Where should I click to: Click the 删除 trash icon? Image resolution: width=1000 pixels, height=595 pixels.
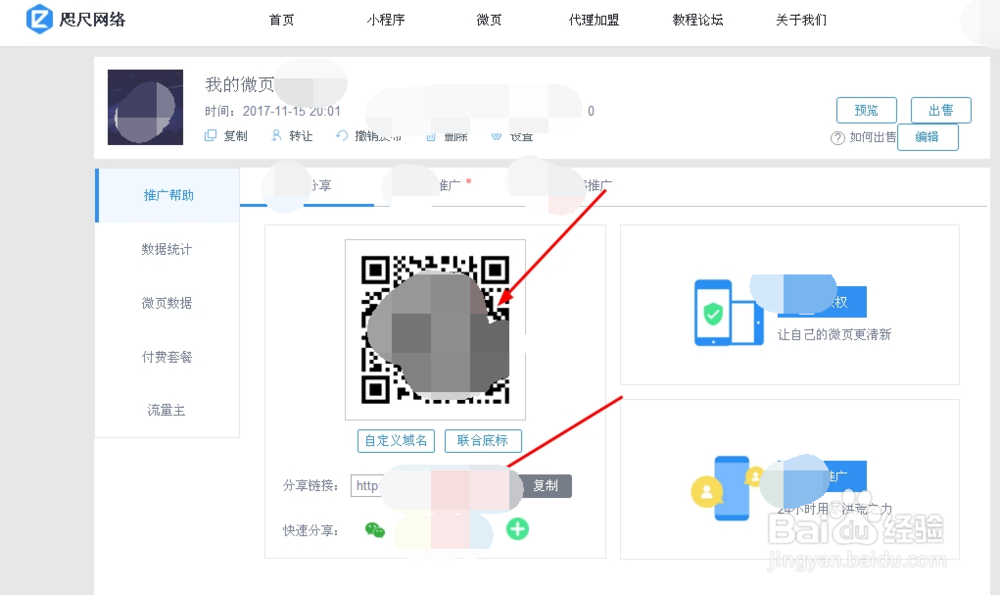[x=430, y=137]
